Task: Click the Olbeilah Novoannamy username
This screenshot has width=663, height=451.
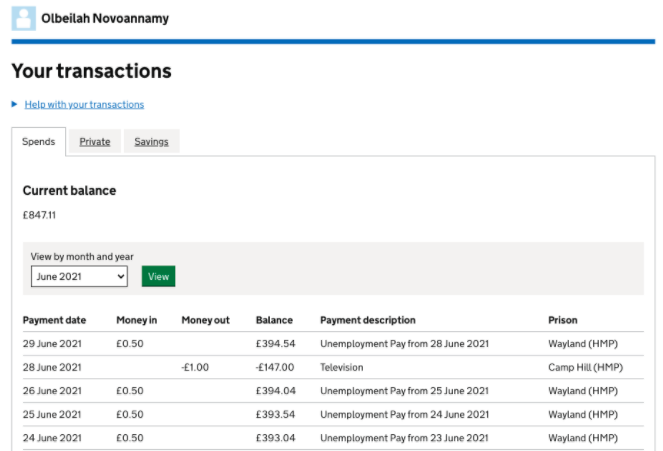Action: (105, 18)
